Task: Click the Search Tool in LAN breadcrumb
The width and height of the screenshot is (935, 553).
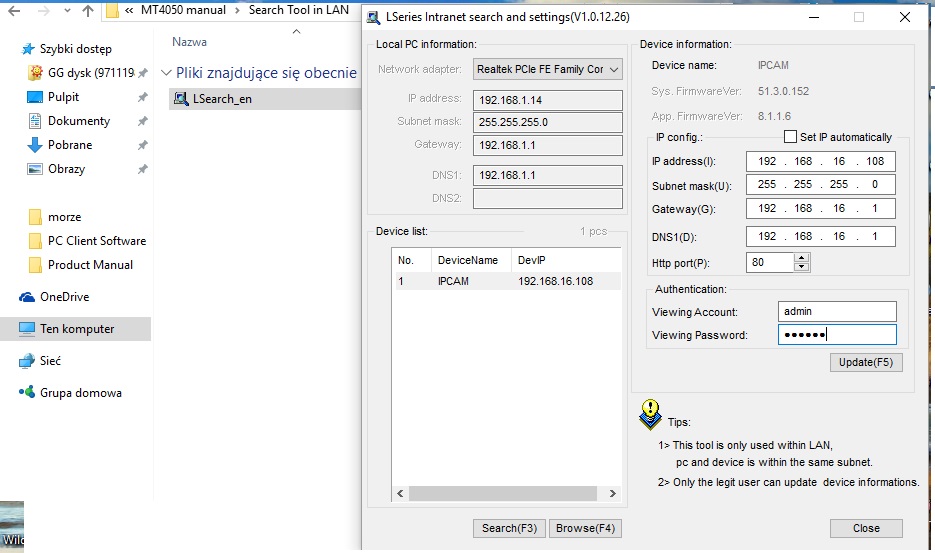Action: (299, 10)
